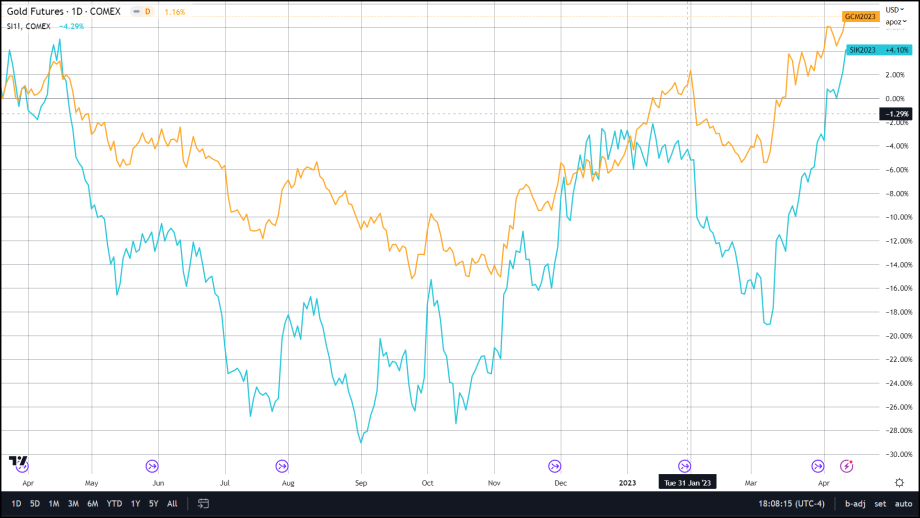Click the contract rollover marker near August
Screen dimensions: 920x518
pyautogui.click(x=281, y=465)
